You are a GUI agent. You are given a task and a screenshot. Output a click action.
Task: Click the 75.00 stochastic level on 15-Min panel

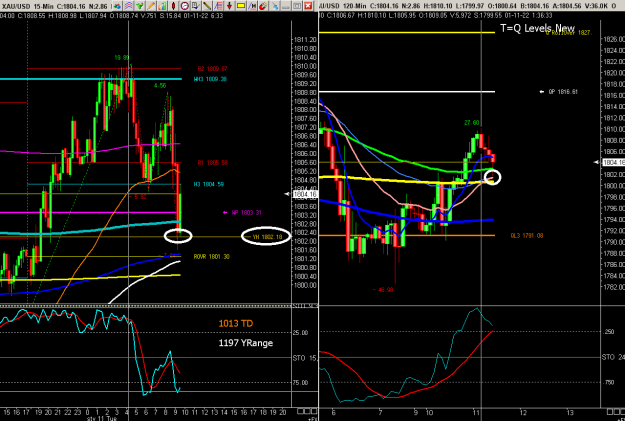(300, 382)
